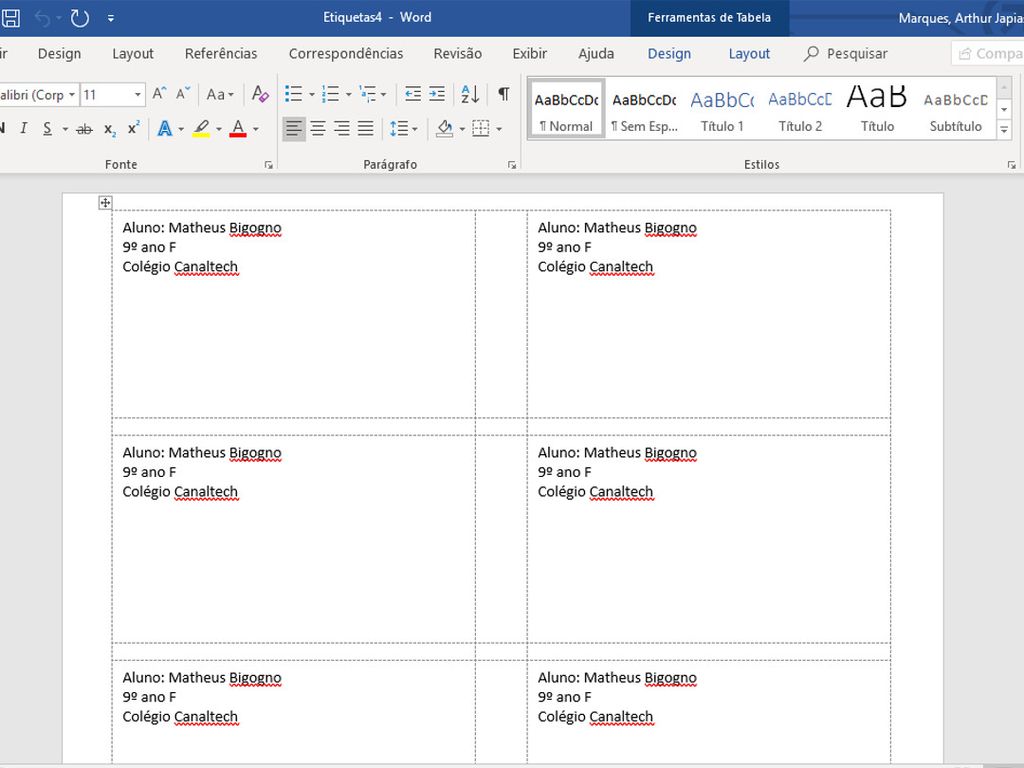The width and height of the screenshot is (1024, 768).
Task: Open multilevel list menu
Action: (373, 95)
